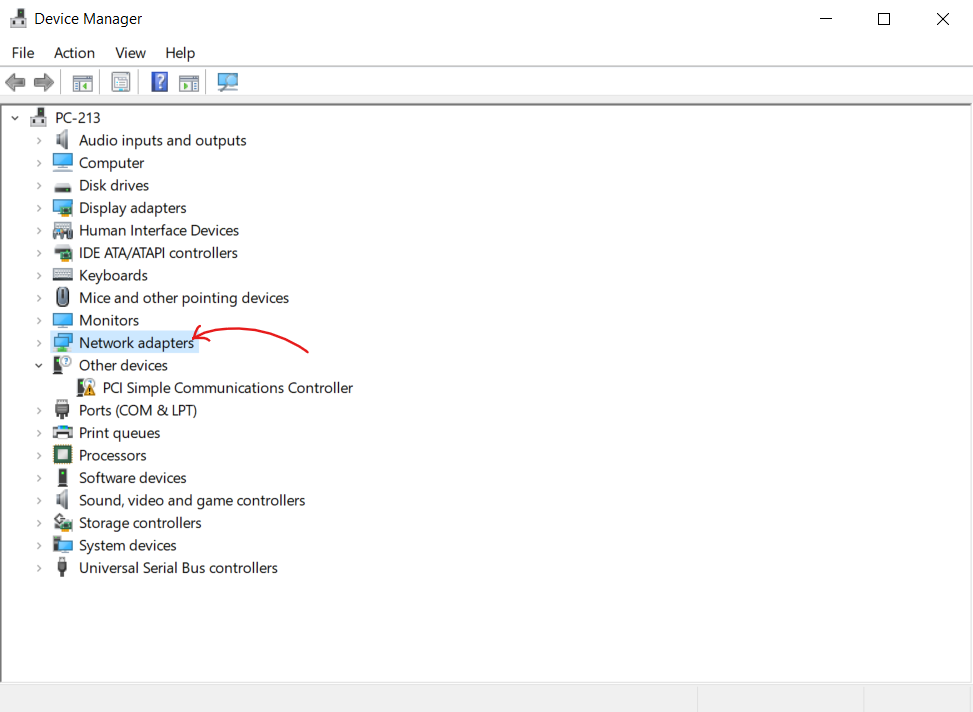Select Sound, video and game controllers
Viewport: 973px width, 712px height.
(192, 500)
